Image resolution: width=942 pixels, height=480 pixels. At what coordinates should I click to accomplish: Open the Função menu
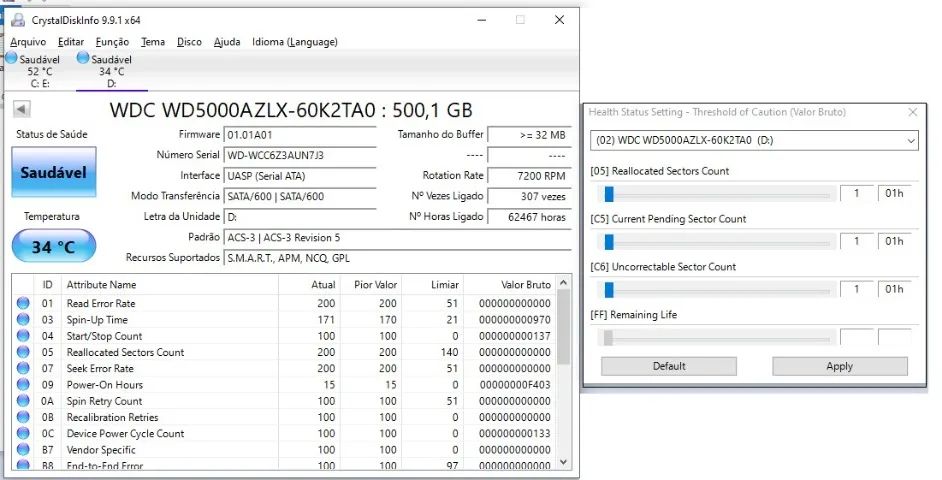pyautogui.click(x=112, y=41)
